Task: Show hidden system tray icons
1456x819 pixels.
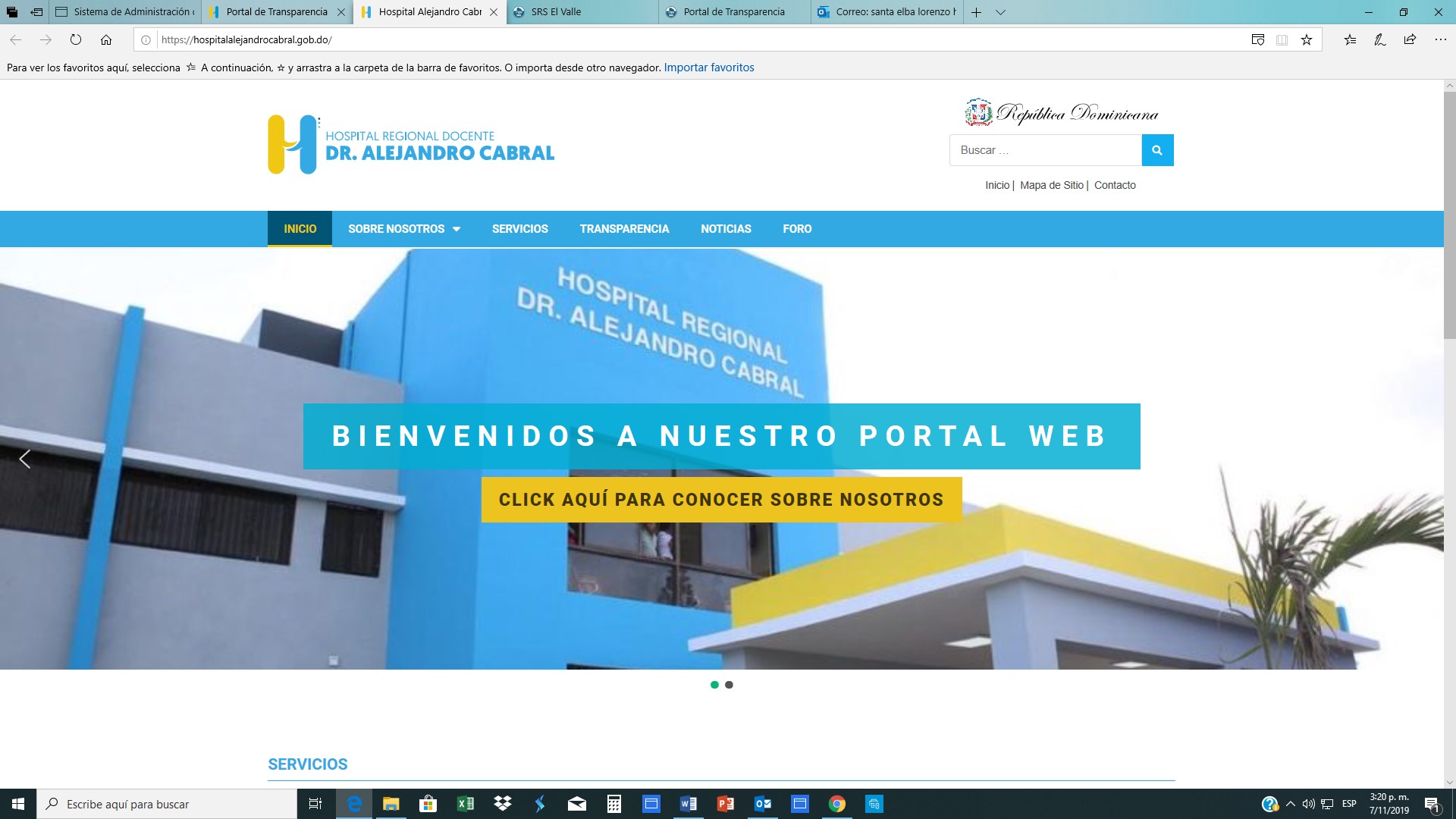Action: point(1290,804)
